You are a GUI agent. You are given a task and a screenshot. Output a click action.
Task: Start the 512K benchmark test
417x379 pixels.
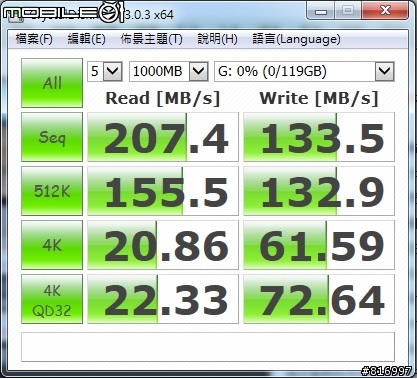[x=52, y=191]
